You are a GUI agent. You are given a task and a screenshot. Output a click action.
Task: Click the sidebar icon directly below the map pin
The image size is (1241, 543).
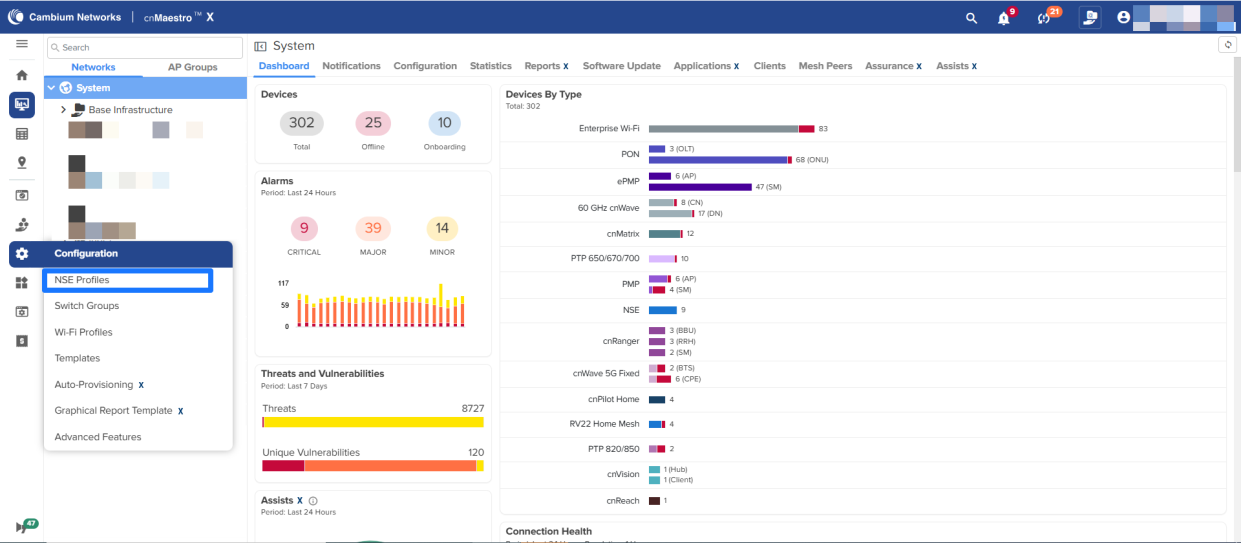pos(21,195)
